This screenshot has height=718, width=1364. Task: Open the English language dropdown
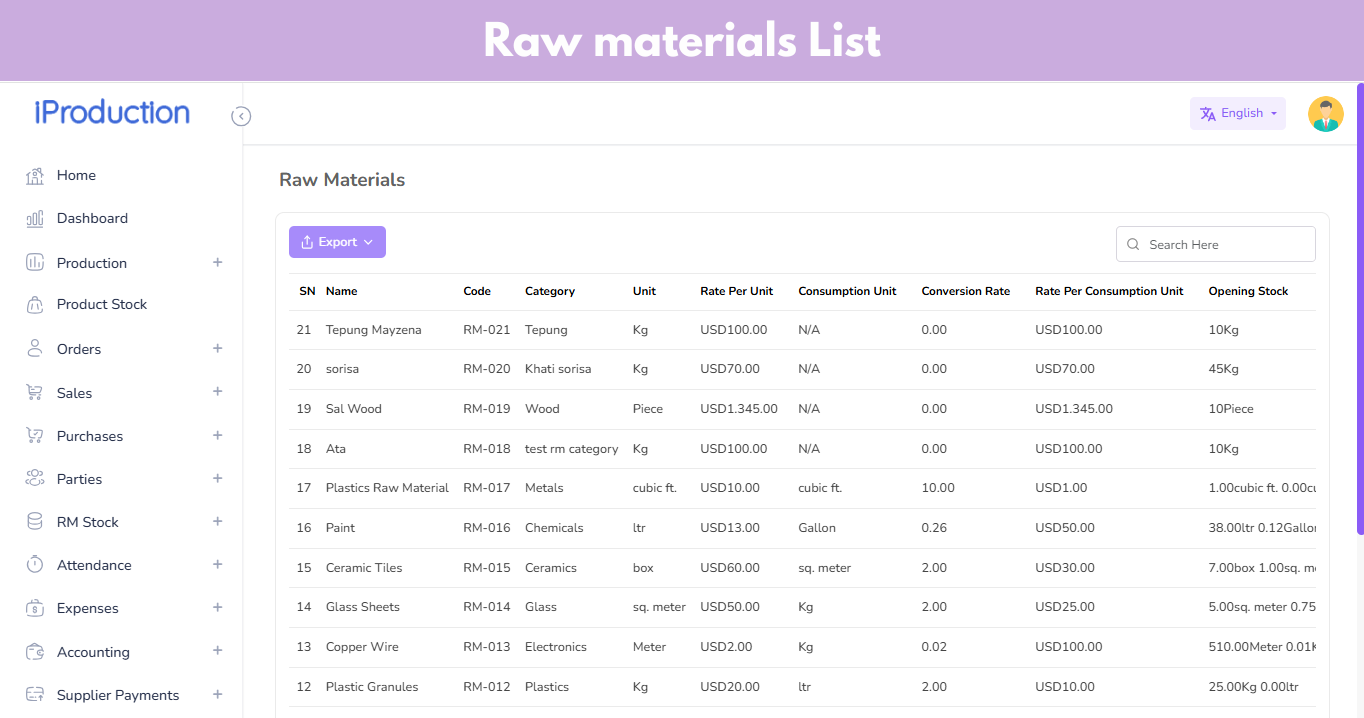pyautogui.click(x=1238, y=114)
